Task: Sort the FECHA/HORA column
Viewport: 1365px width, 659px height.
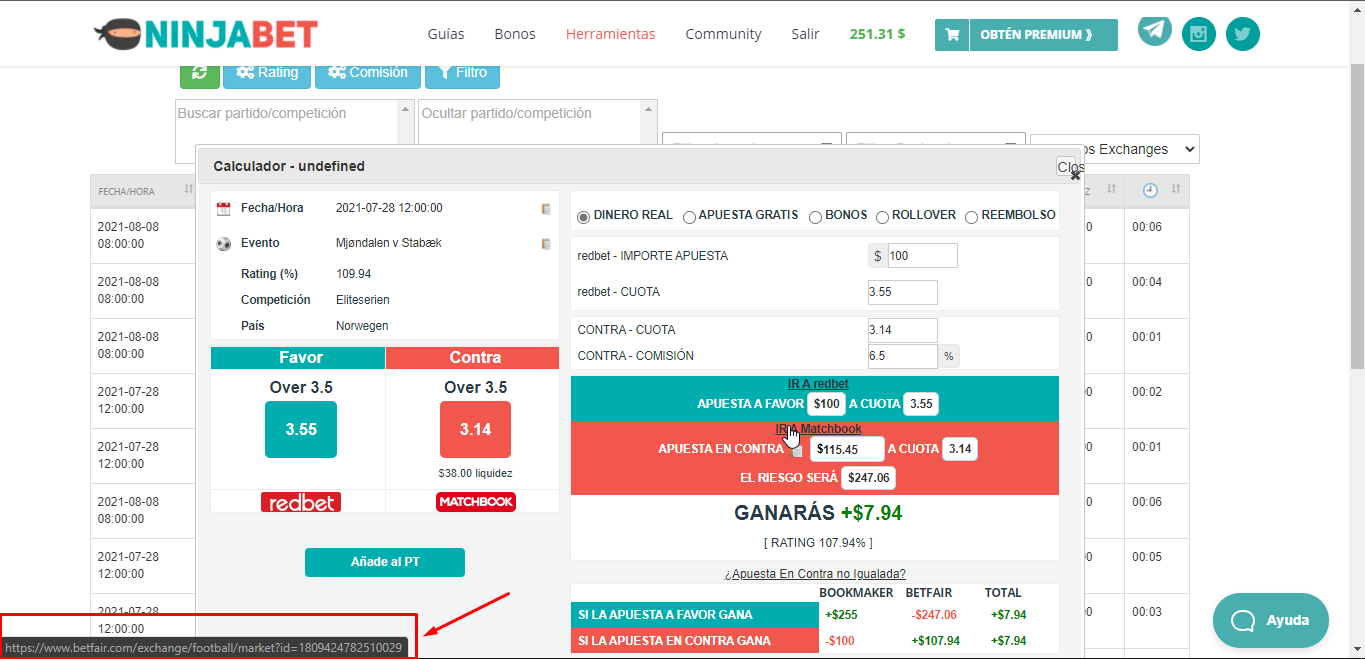Action: tap(189, 190)
